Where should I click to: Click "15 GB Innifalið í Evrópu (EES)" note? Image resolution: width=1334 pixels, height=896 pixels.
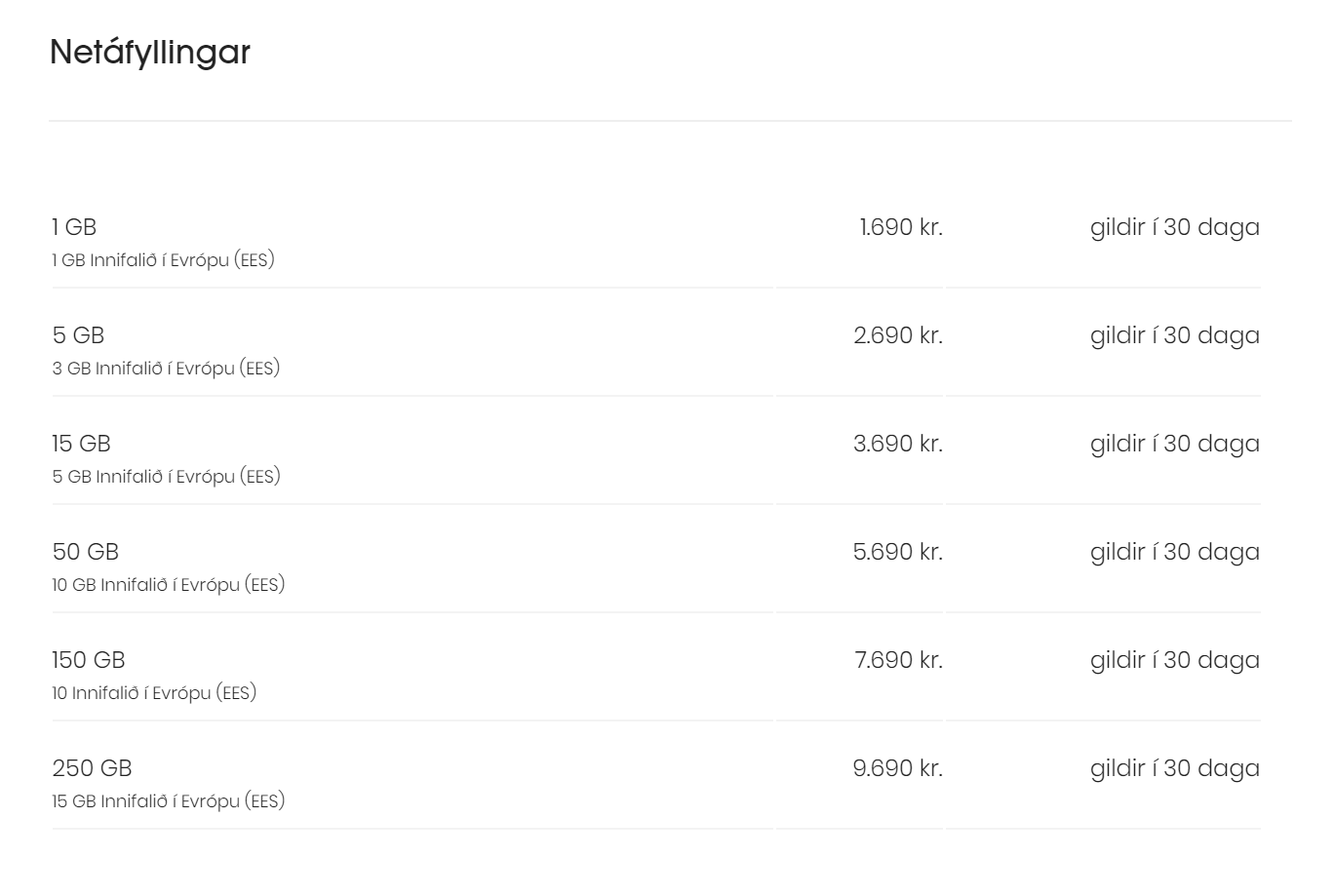[x=168, y=801]
